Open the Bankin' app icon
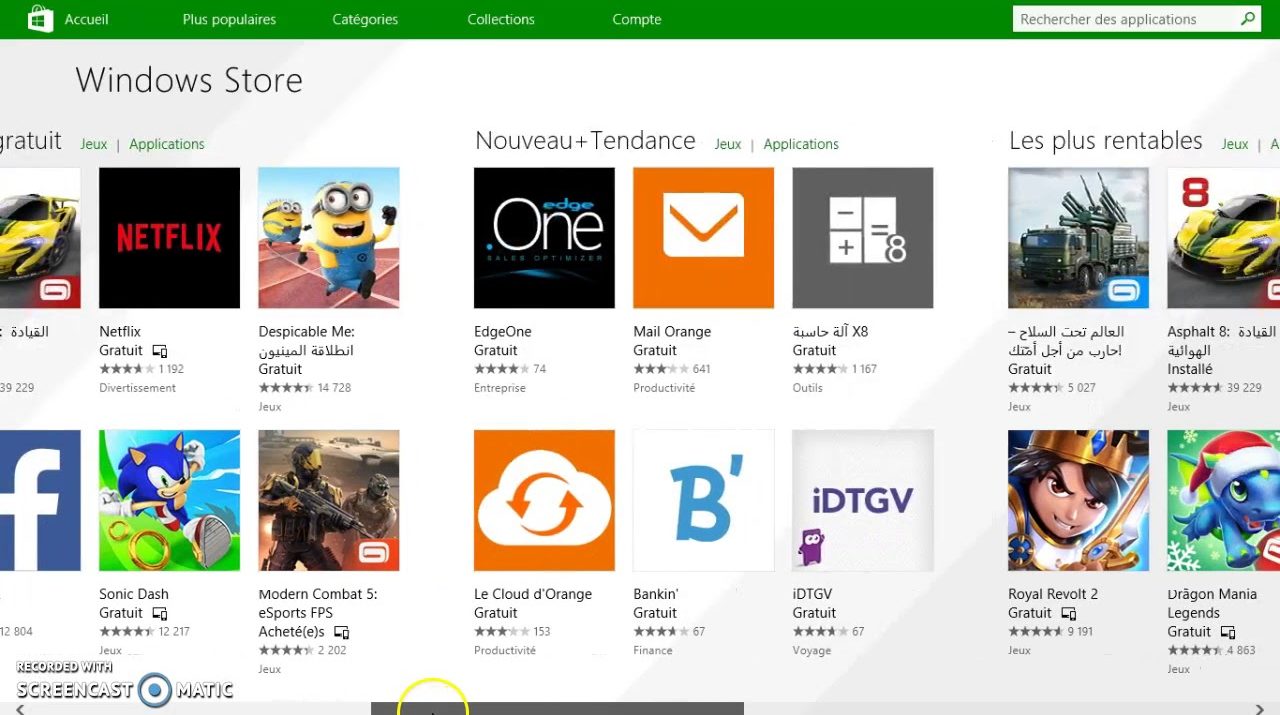The image size is (1280, 715). pyautogui.click(x=703, y=500)
